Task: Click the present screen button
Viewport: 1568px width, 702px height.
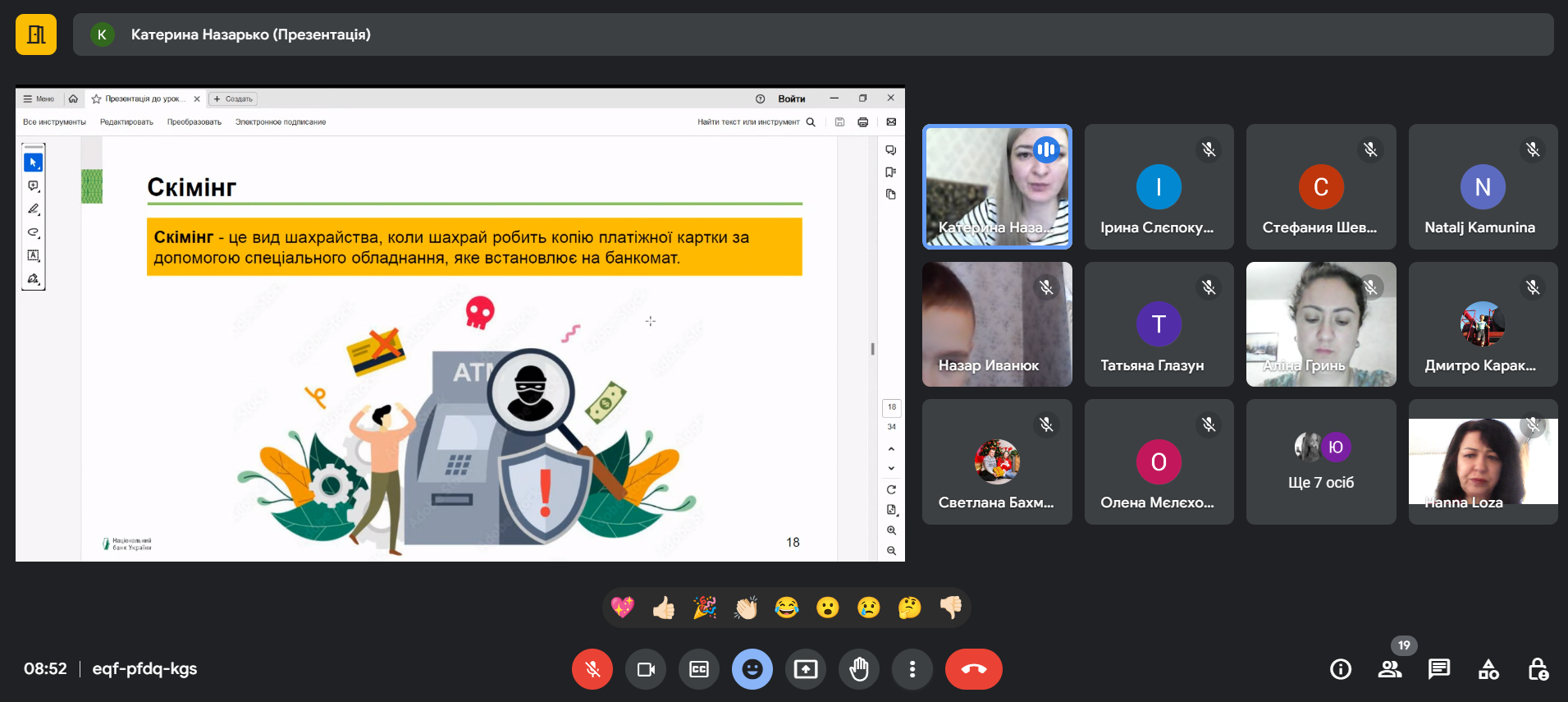Action: pyautogui.click(x=806, y=669)
